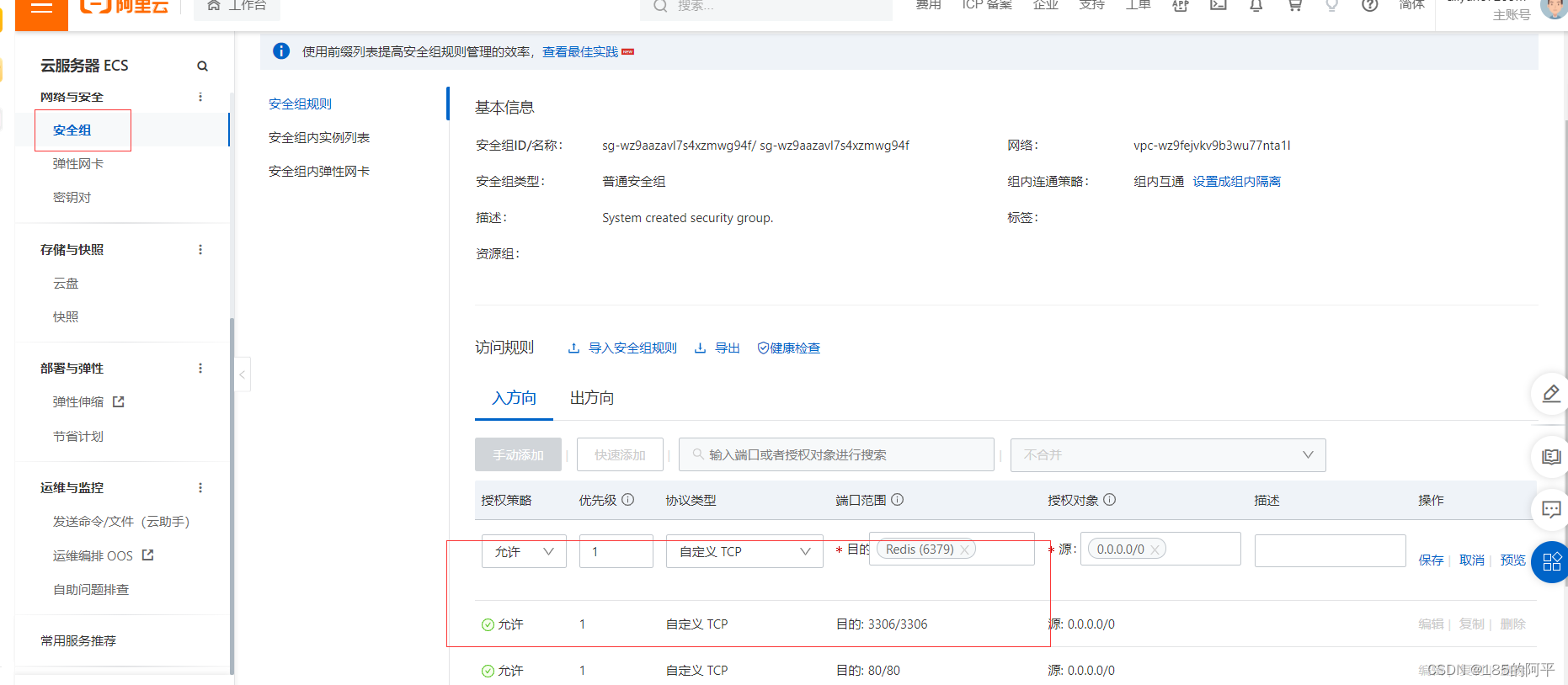
Task: Click the 手动添加 button
Action: (518, 454)
